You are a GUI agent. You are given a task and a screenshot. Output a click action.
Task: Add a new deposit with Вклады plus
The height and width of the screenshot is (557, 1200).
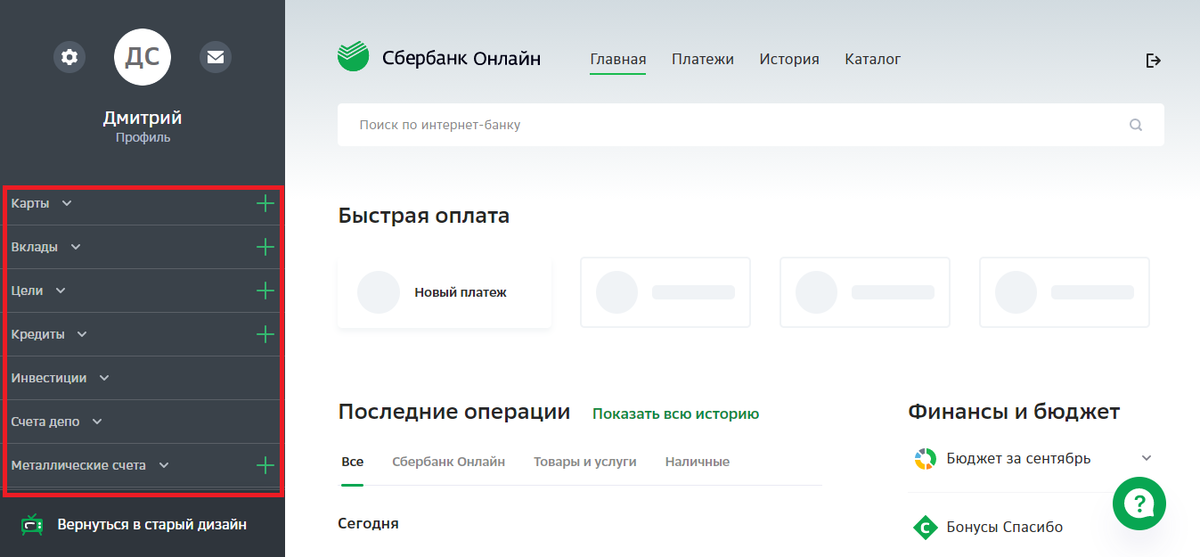click(265, 247)
